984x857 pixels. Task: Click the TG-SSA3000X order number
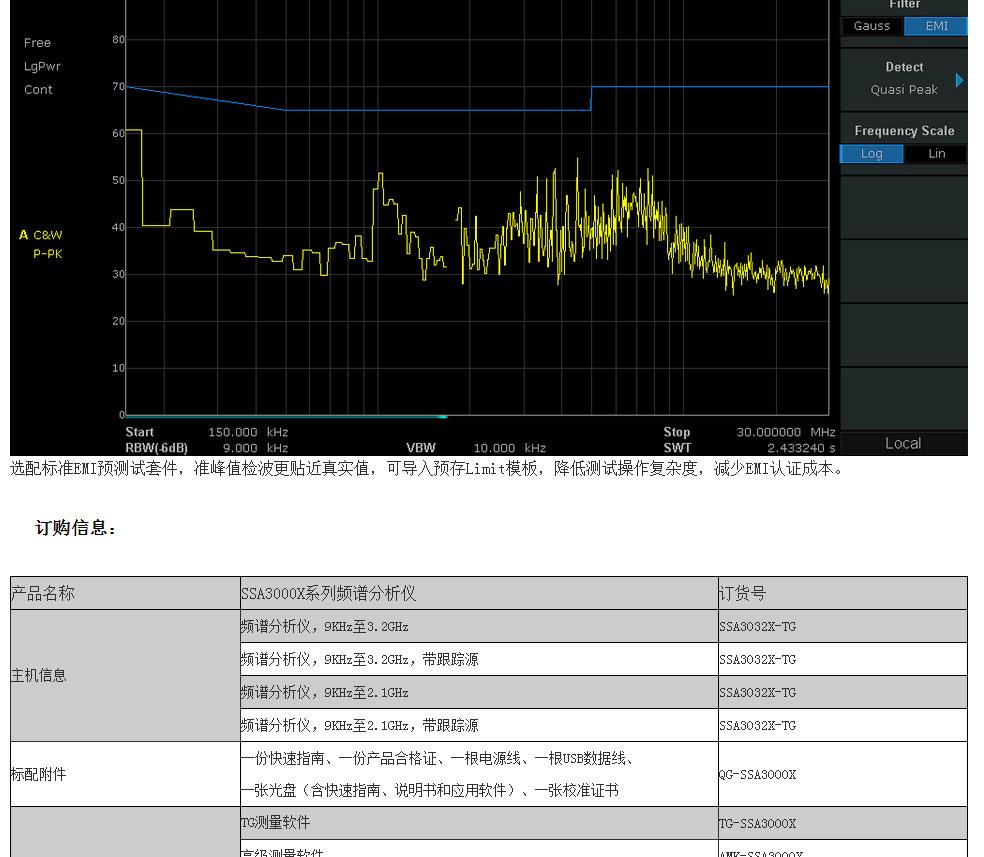(757, 824)
